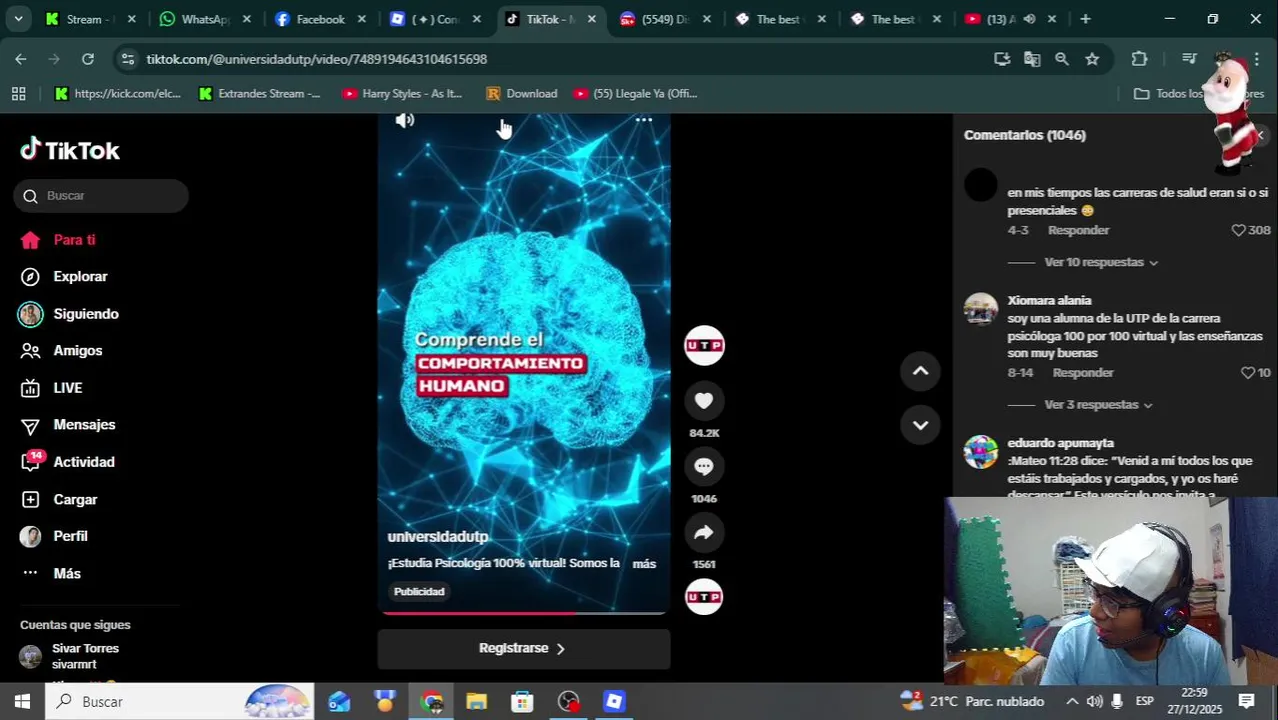The height and width of the screenshot is (720, 1278).
Task: Open the media control icon in toolbar
Action: tap(1189, 59)
